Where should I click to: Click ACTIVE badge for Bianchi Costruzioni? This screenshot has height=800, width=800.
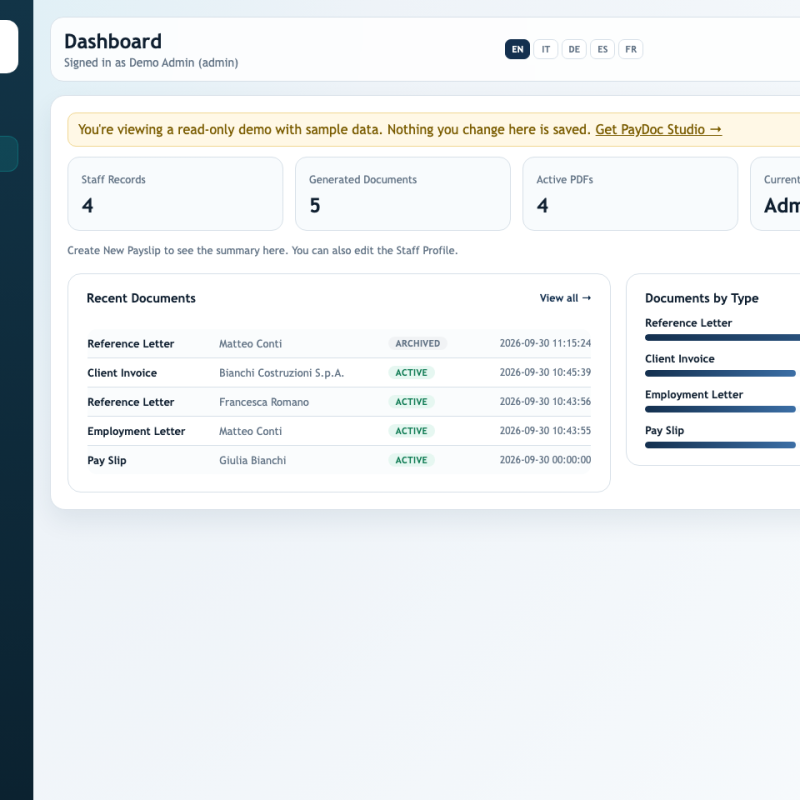point(411,373)
